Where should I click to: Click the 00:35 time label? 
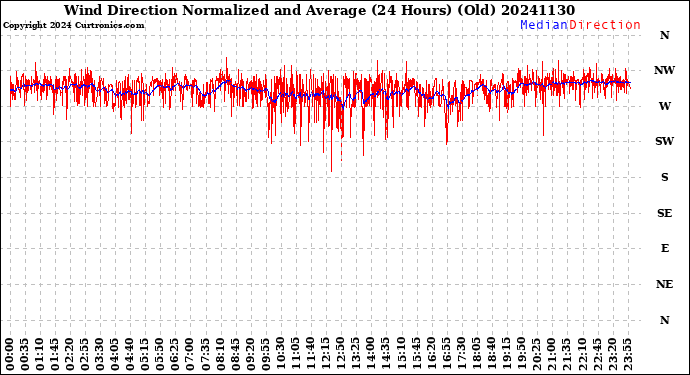point(25,354)
